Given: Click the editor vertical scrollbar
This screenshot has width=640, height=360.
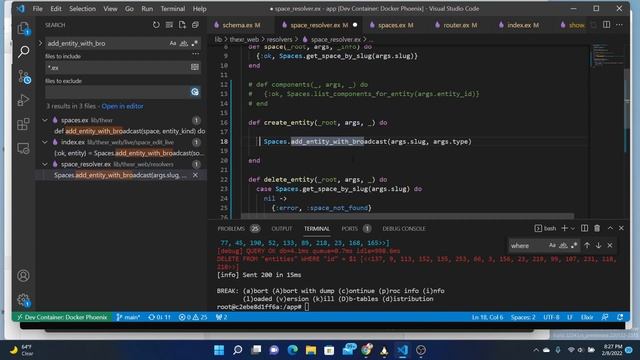Looking at the screenshot, I should (x=627, y=110).
